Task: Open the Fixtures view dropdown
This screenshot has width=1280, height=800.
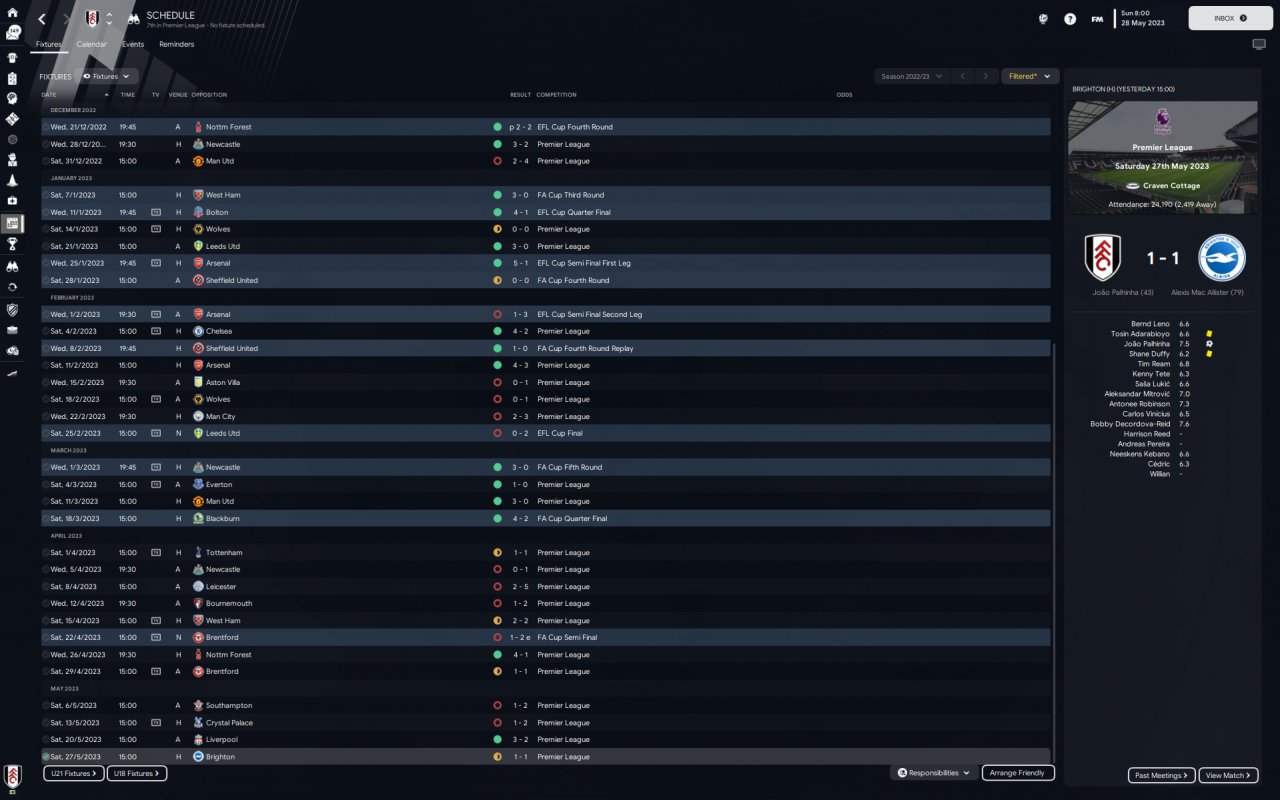Action: (x=108, y=76)
